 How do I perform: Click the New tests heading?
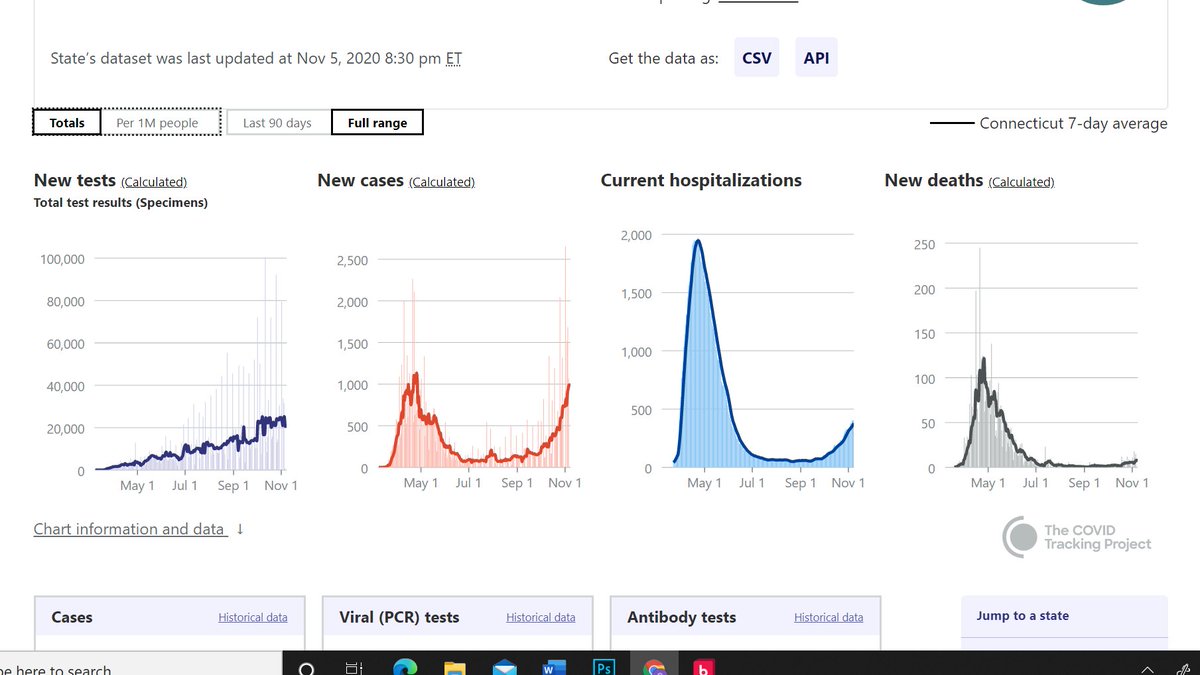(x=75, y=180)
